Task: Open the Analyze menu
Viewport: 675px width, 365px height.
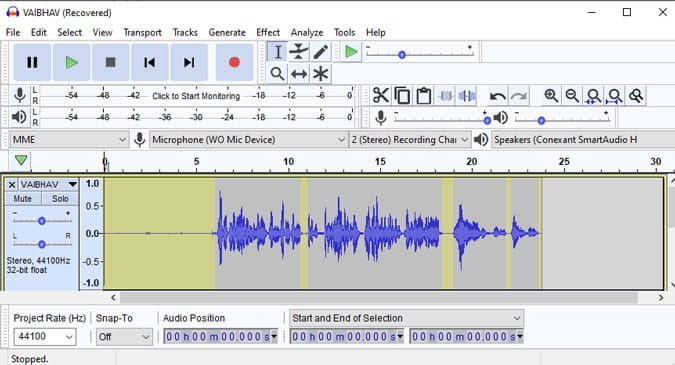Action: tap(307, 32)
